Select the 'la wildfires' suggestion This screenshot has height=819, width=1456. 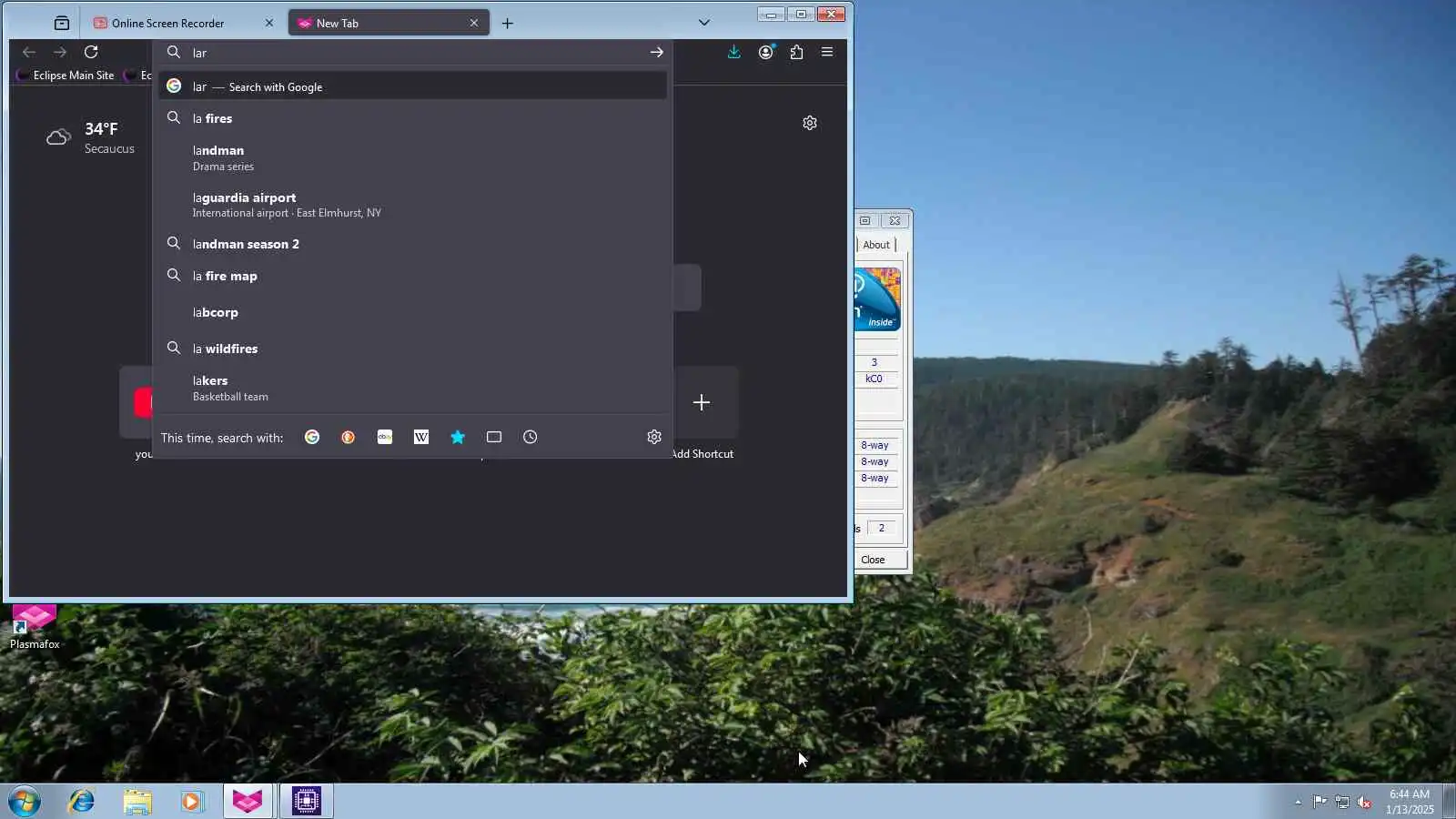coord(412,349)
